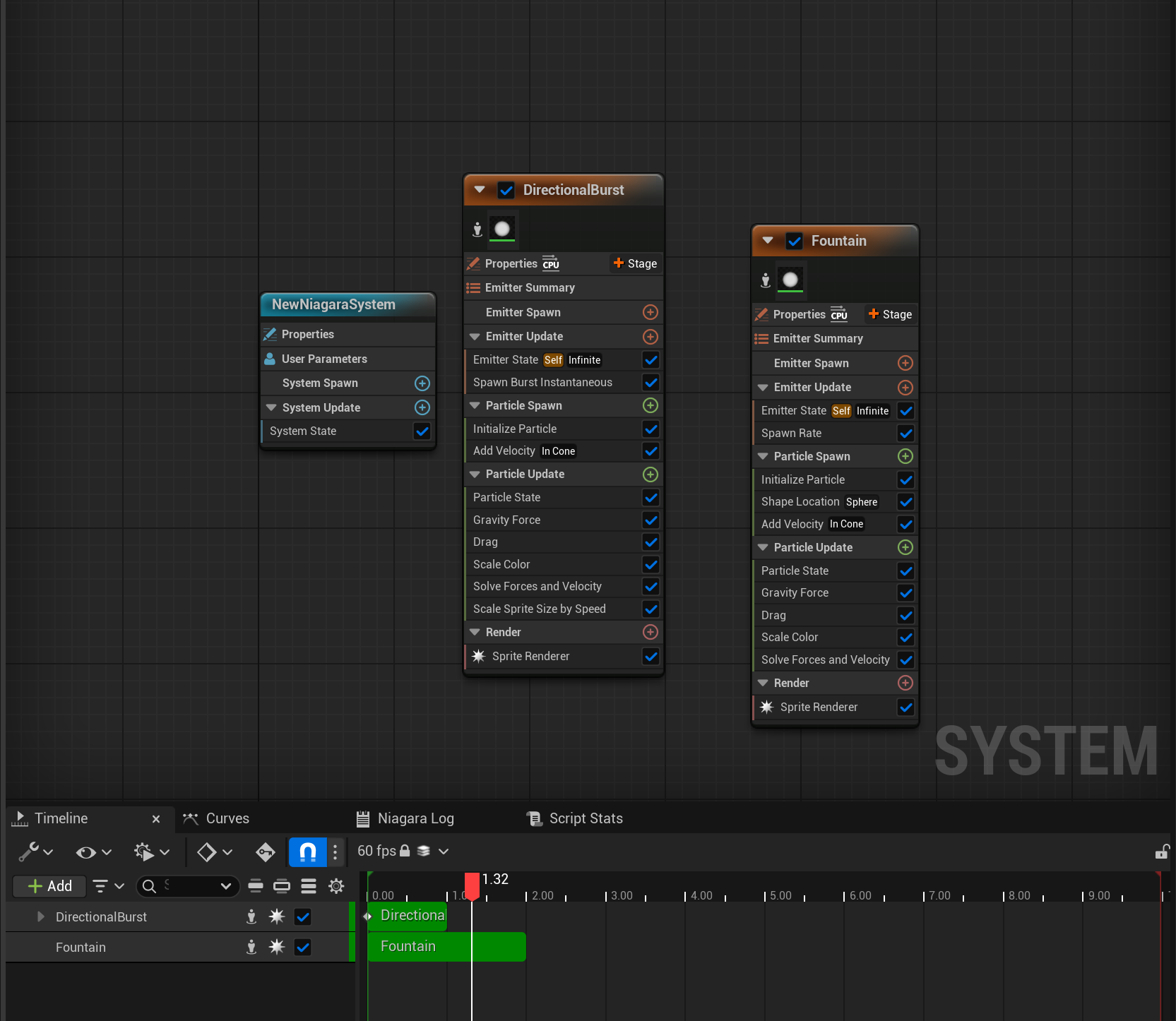Open DirectionalBurst Properties

pyautogui.click(x=511, y=263)
